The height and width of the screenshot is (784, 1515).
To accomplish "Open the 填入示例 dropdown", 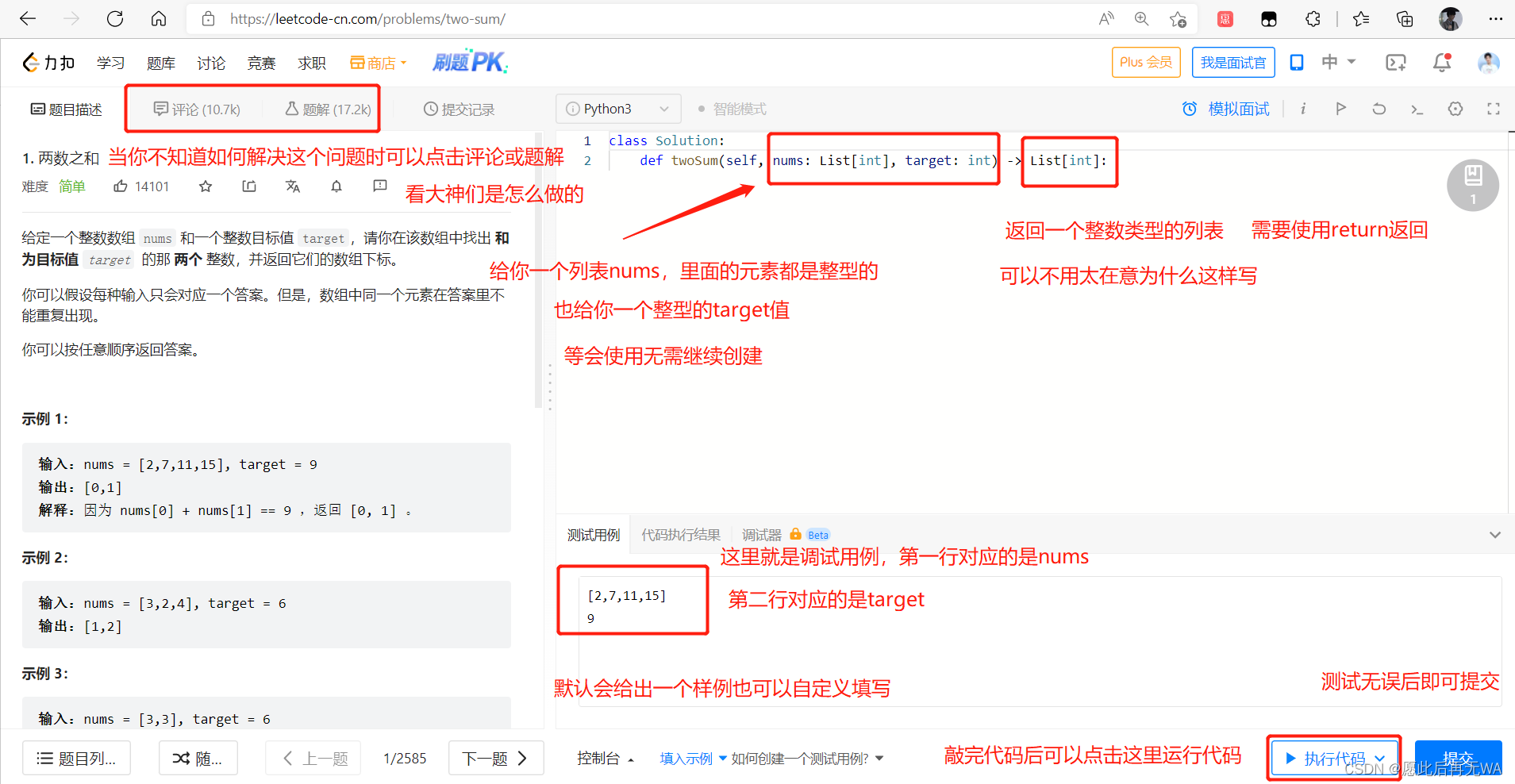I will 693,759.
